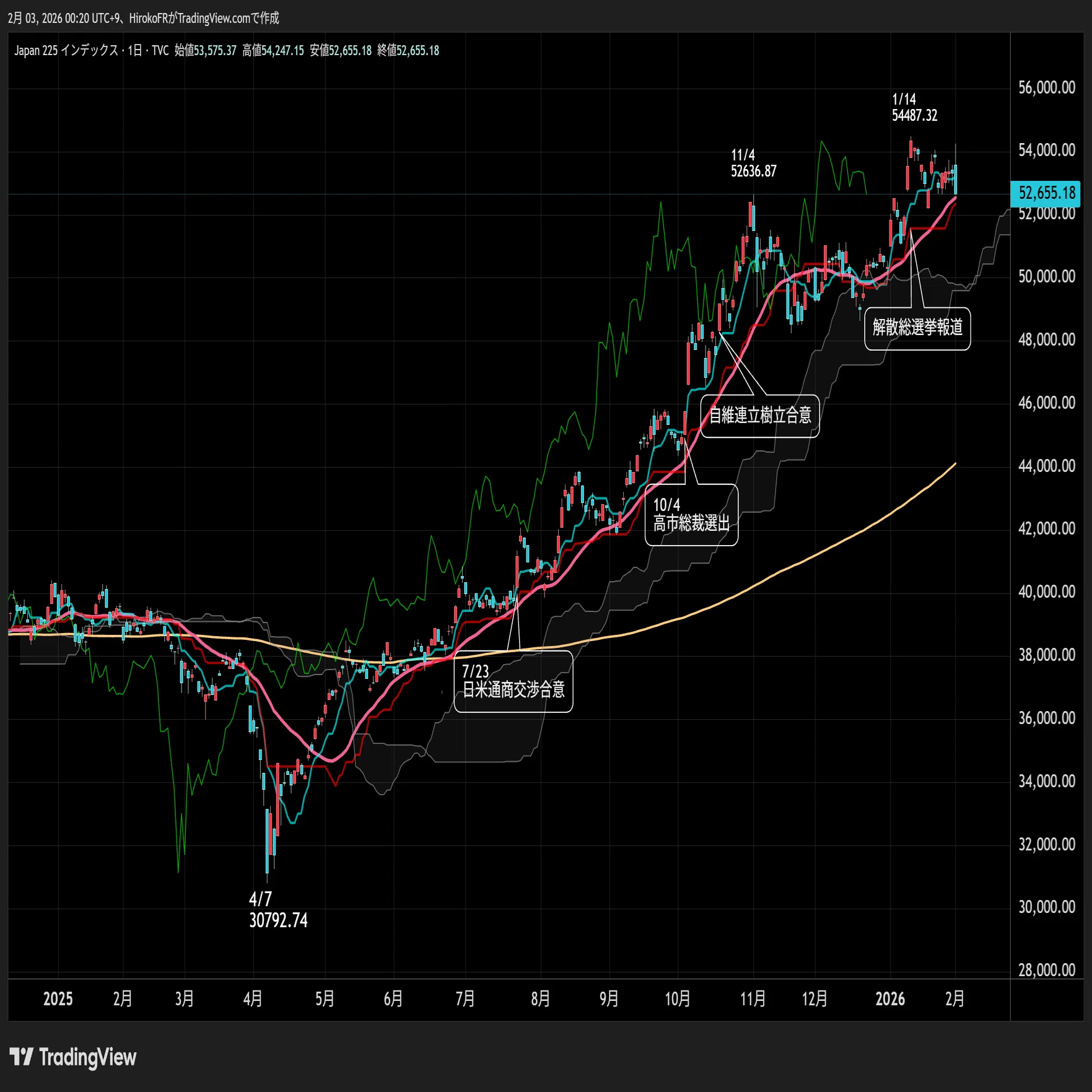
Task: Click the 42,000.00 price axis label
Action: (x=1047, y=528)
